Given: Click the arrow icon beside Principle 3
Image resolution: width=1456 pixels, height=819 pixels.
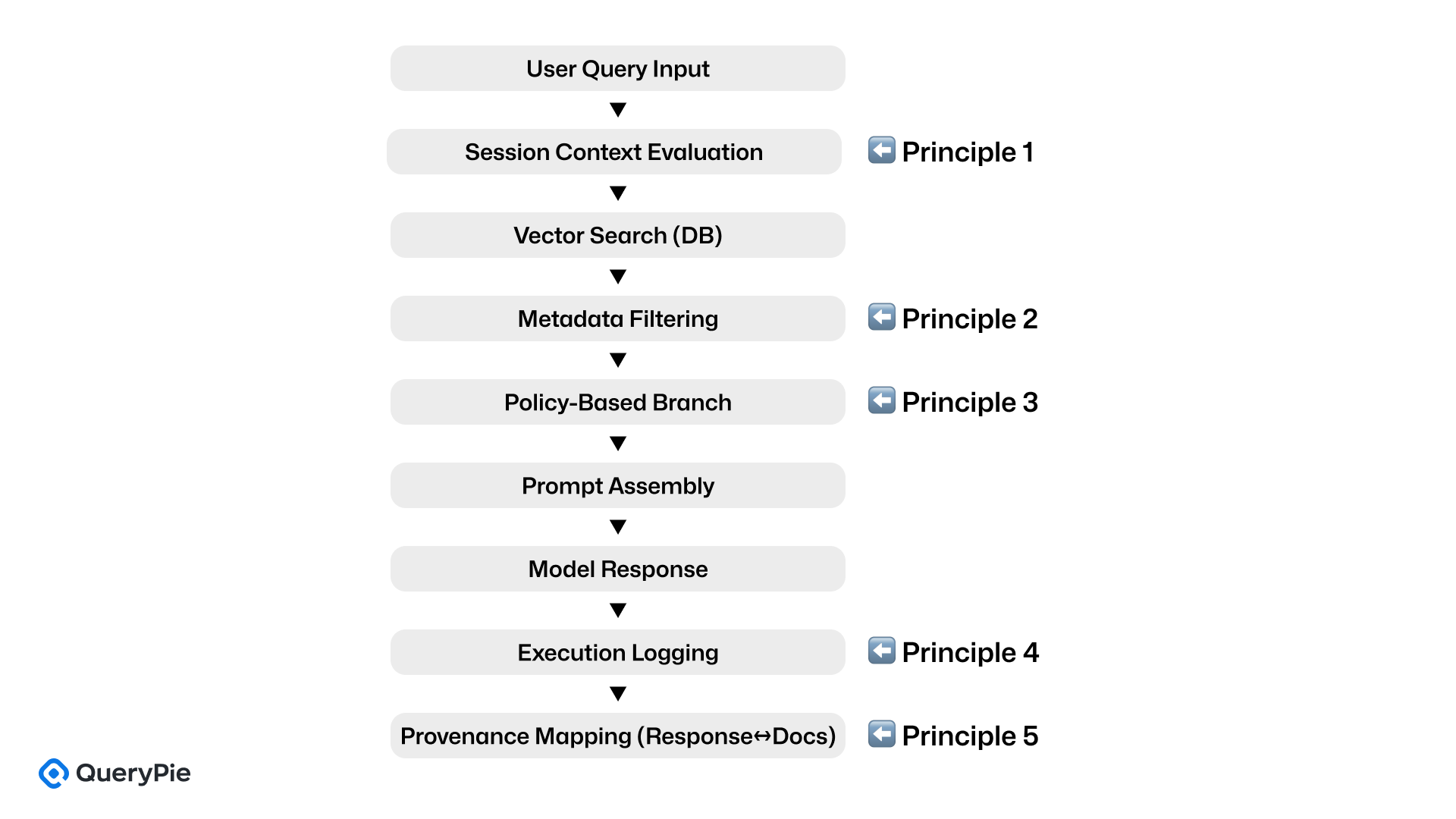Looking at the screenshot, I should click(x=881, y=400).
